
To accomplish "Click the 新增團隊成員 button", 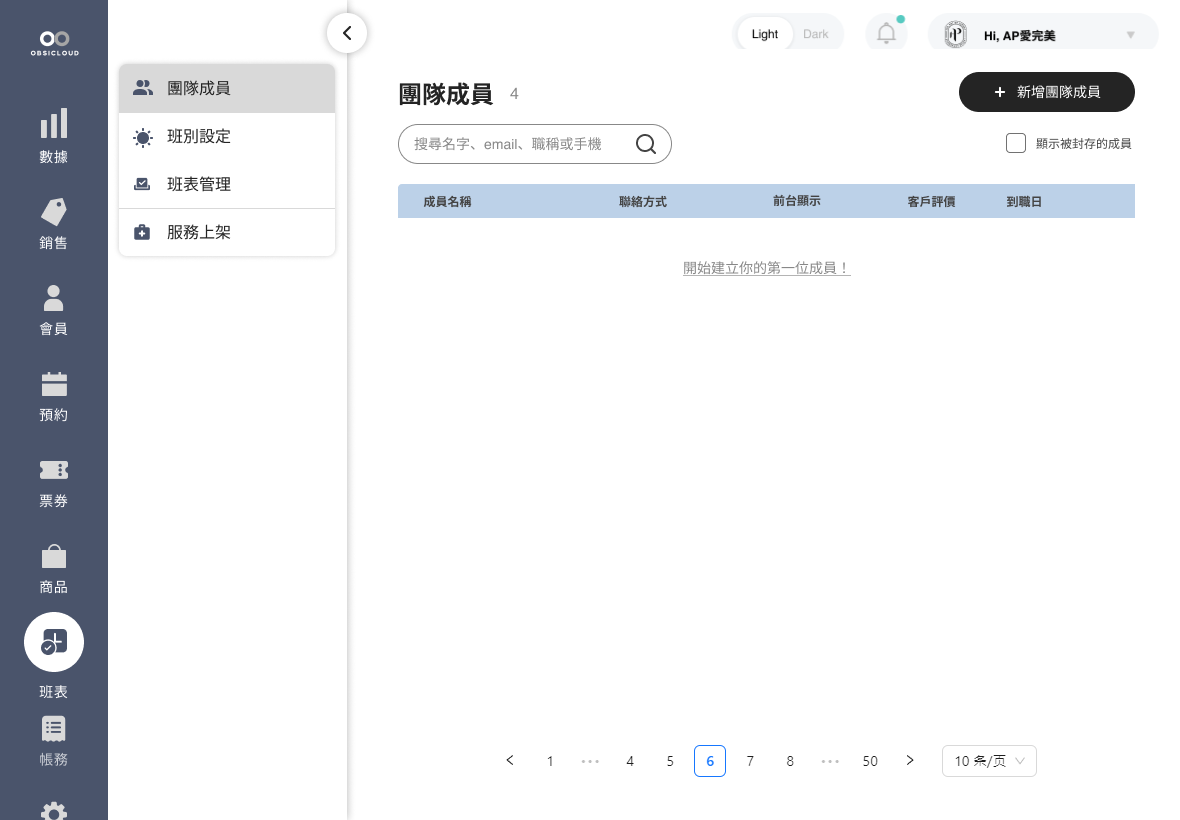I will pyautogui.click(x=1046, y=92).
